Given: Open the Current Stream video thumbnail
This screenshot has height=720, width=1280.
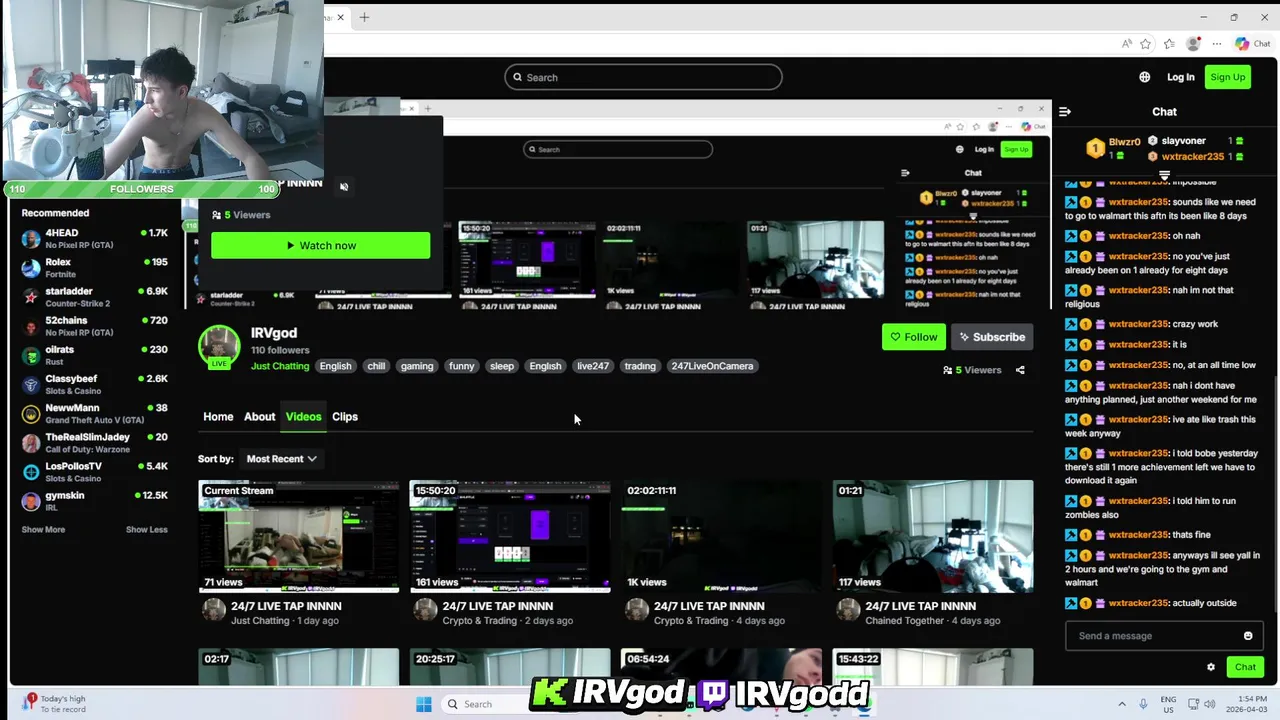Looking at the screenshot, I should [x=299, y=536].
